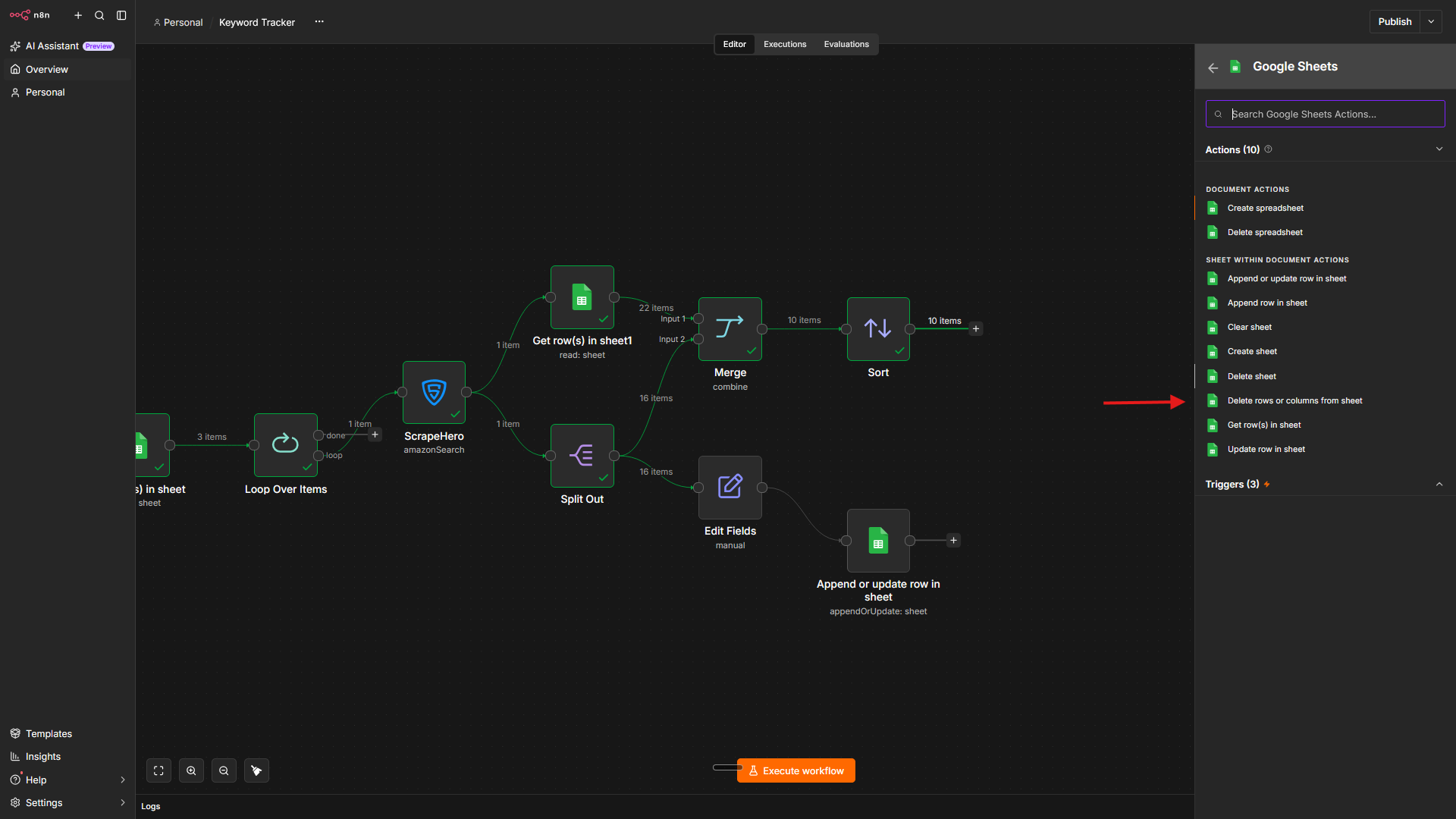
Task: Open search via magnifier icon in sidebar
Action: (99, 15)
